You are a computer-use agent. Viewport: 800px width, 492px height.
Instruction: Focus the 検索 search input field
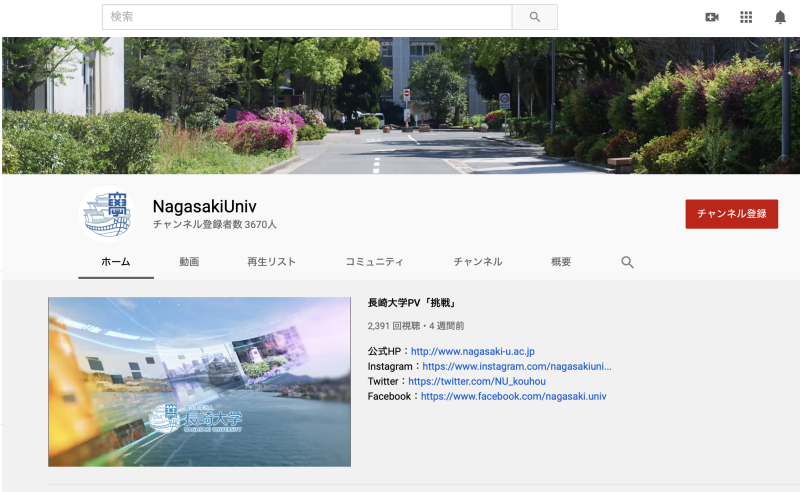coord(307,17)
